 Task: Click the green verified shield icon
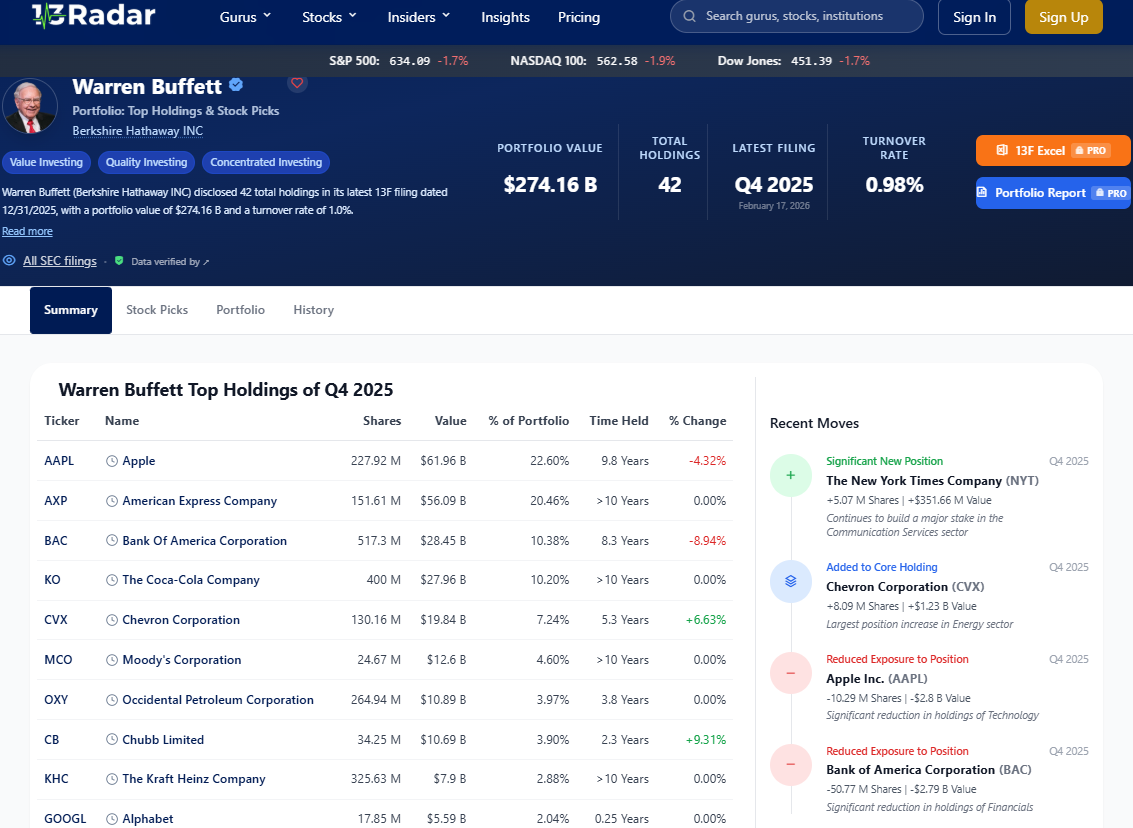coord(119,261)
